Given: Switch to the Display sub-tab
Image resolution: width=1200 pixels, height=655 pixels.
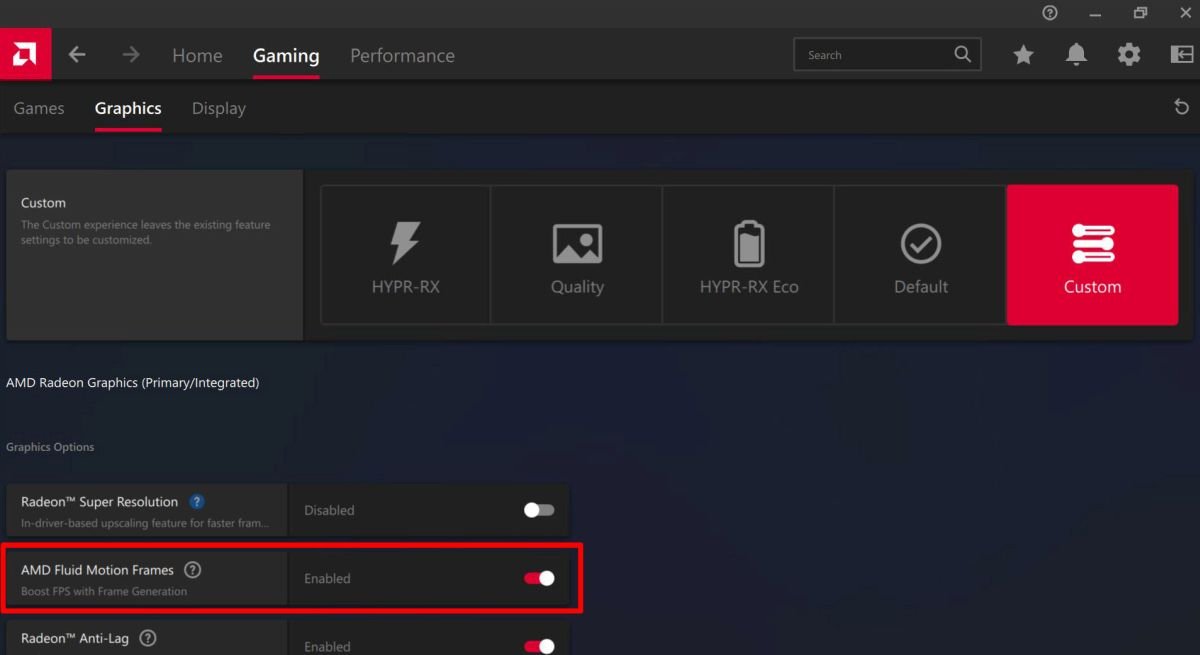Looking at the screenshot, I should [x=219, y=108].
